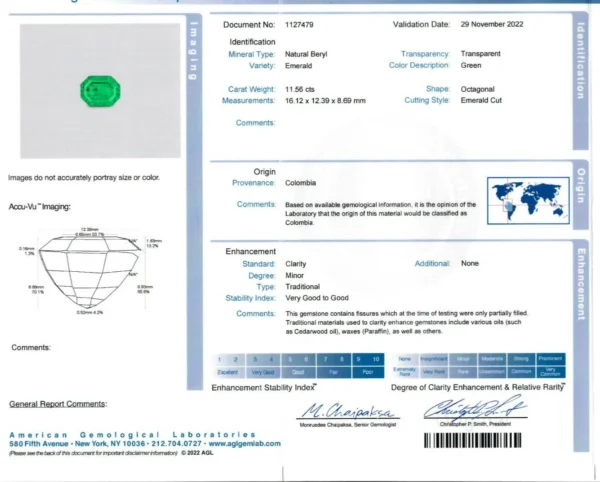This screenshot has height=482, width=600.
Task: Click 'Monruedee Chaipaksa, Senior Gemologist' caption
Action: pyautogui.click(x=348, y=425)
